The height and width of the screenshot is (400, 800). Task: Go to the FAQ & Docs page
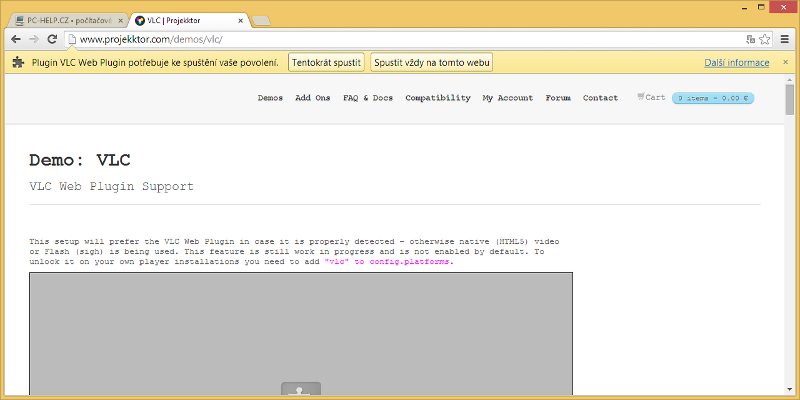pyautogui.click(x=368, y=98)
